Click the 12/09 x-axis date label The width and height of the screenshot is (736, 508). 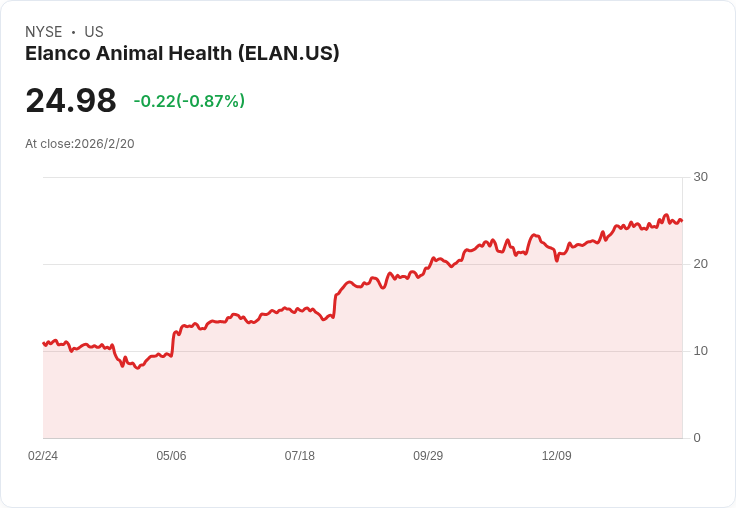556,456
